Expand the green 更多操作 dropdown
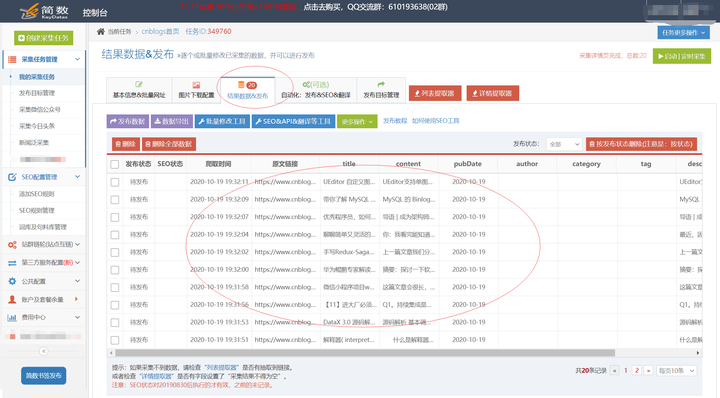Viewport: 720px width, 398px height. (357, 122)
